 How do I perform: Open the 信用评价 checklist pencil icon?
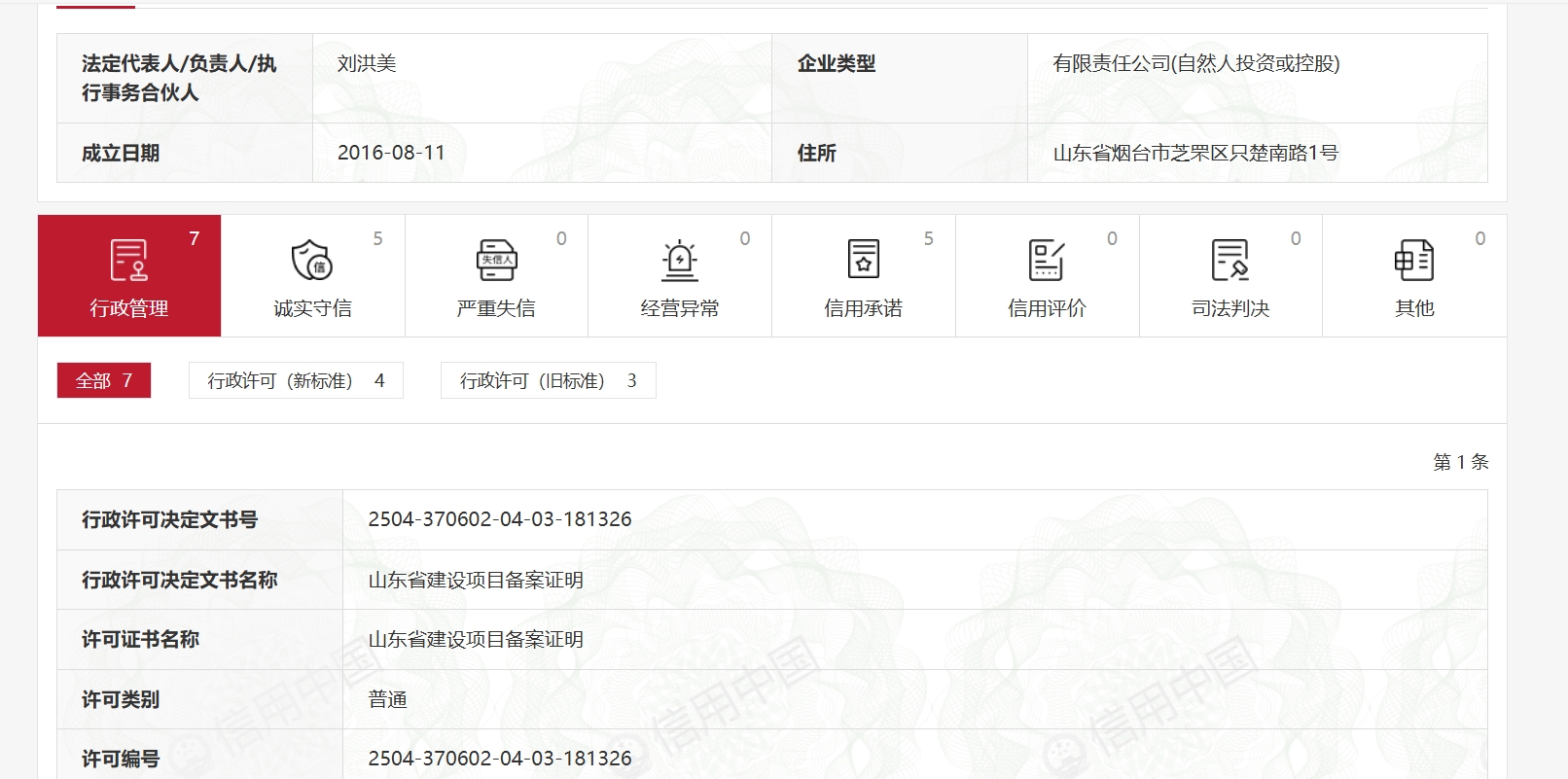[x=1047, y=260]
